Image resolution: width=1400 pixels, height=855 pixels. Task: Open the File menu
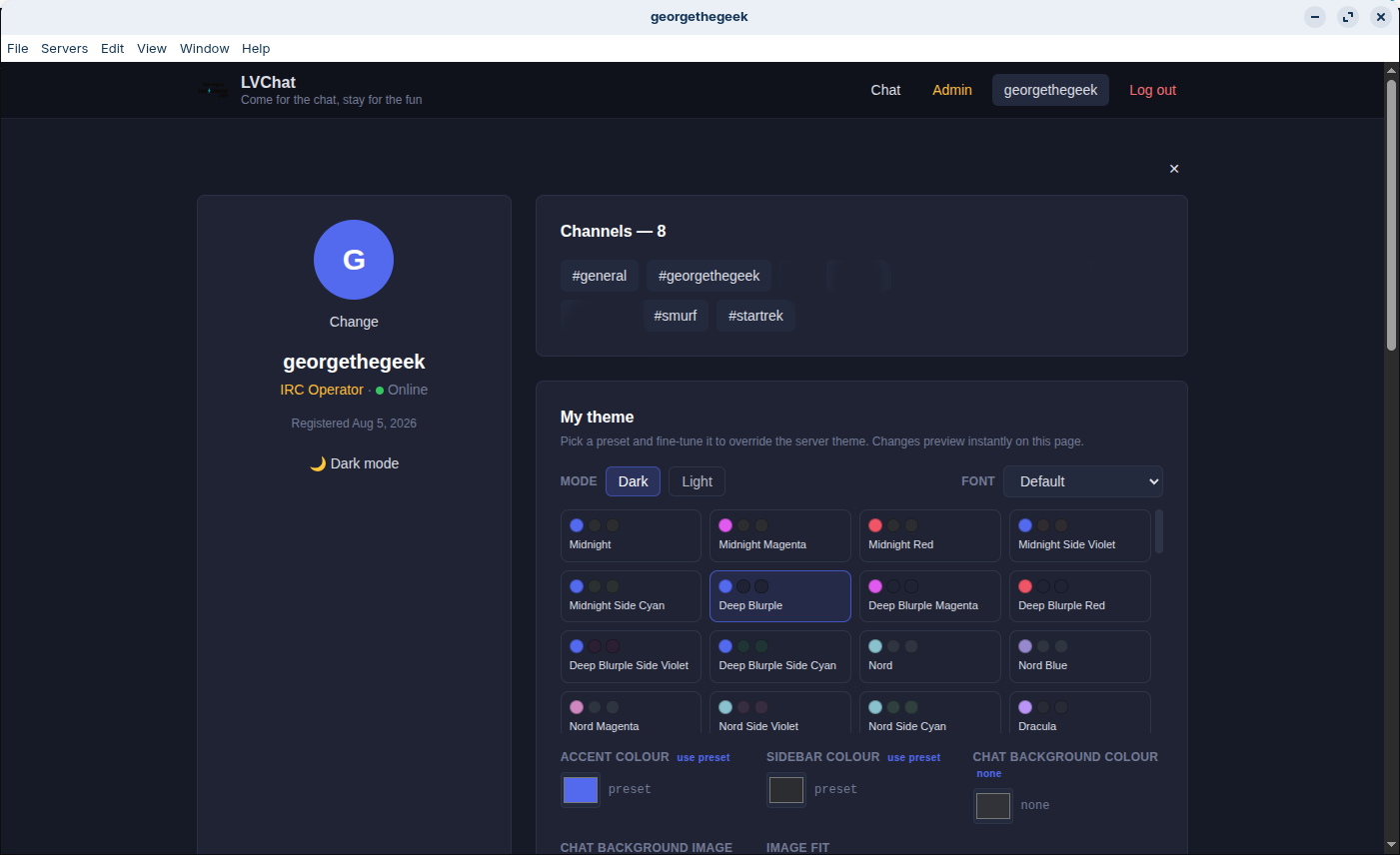(18, 48)
